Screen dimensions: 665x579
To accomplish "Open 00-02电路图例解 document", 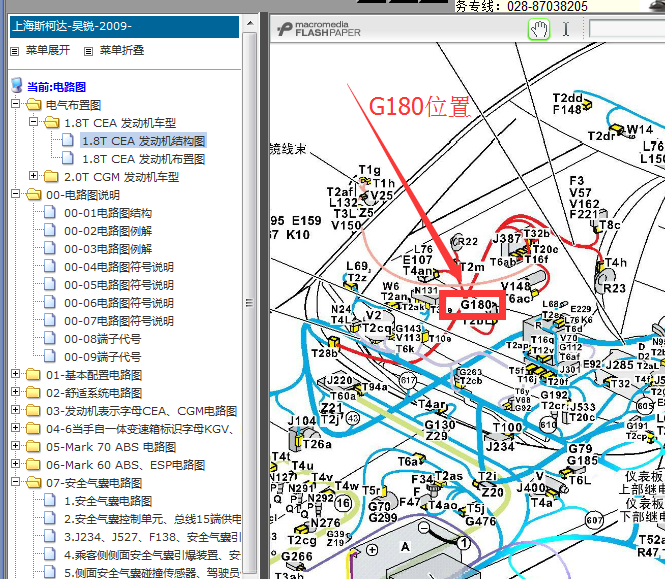I will (x=108, y=231).
